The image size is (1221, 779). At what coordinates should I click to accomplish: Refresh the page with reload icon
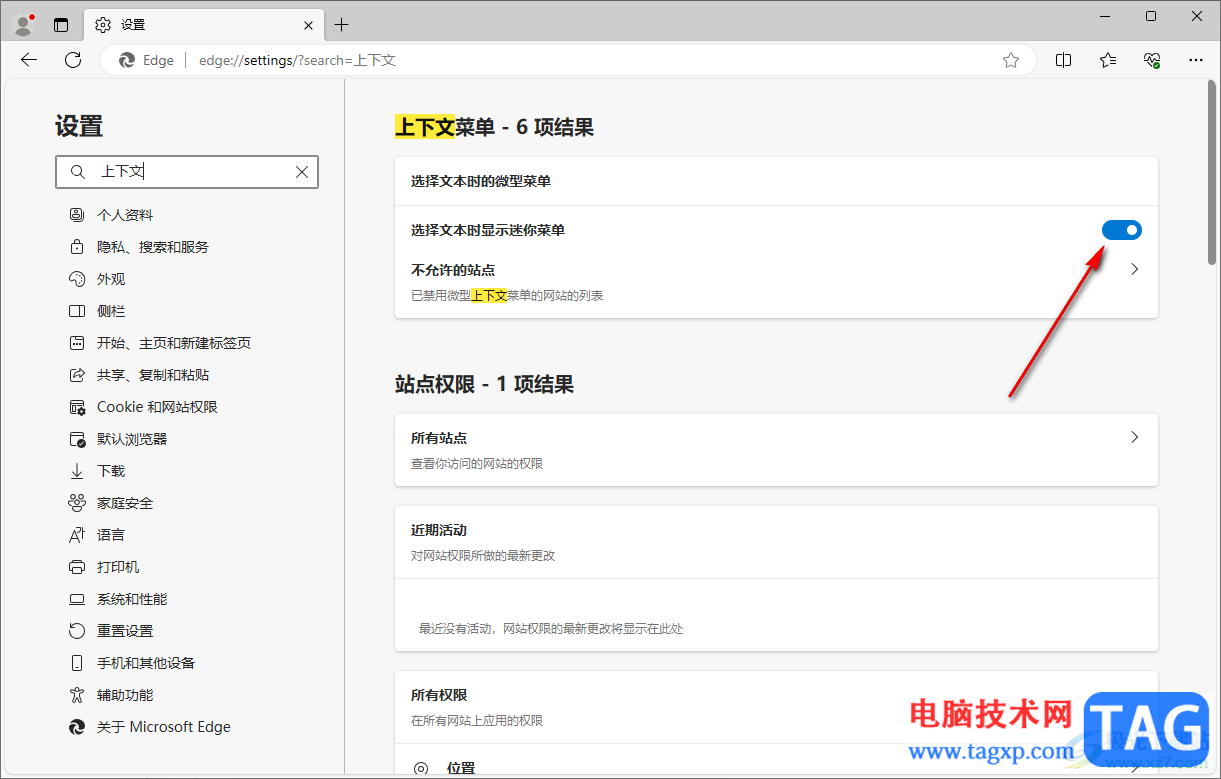(73, 60)
